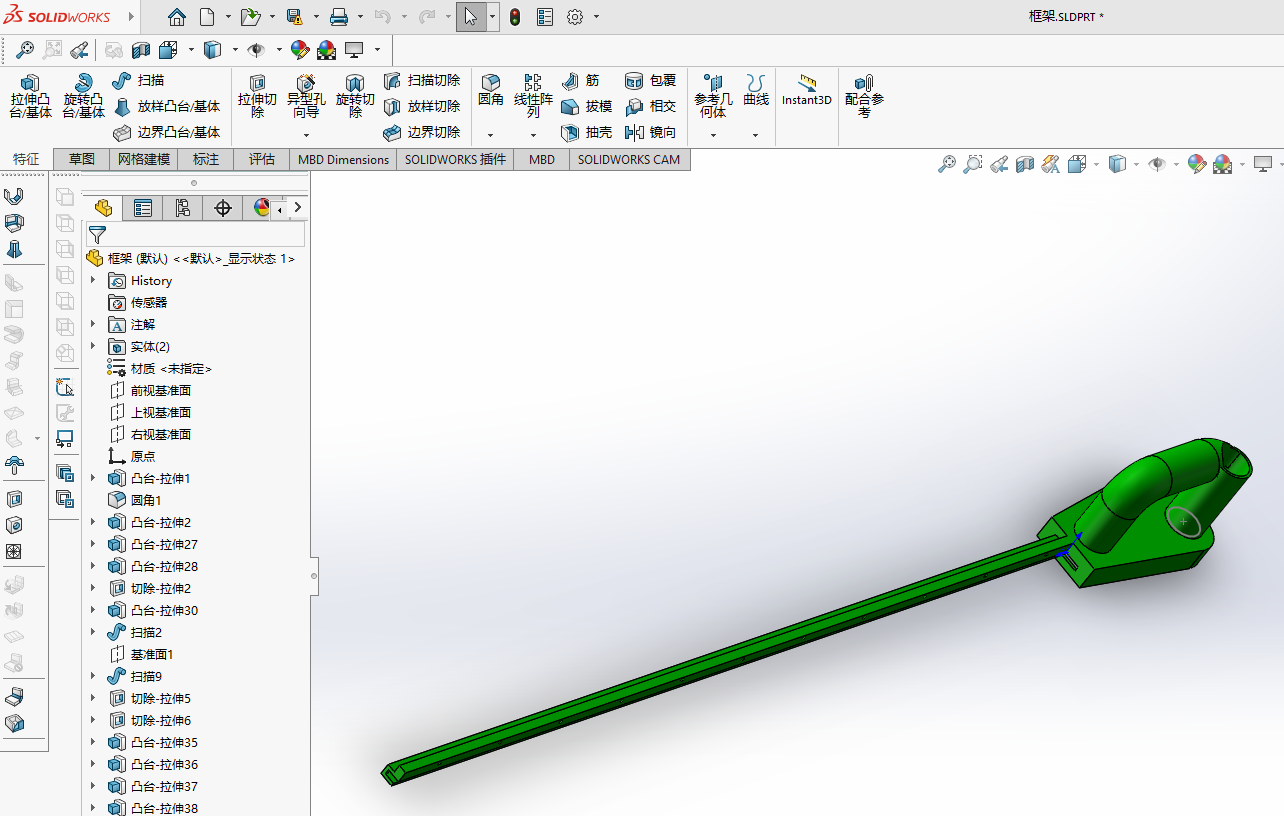Click the Extruded Boss/Base (拉伸凸台/基体) tool
This screenshot has width=1284, height=816.
click(30, 97)
